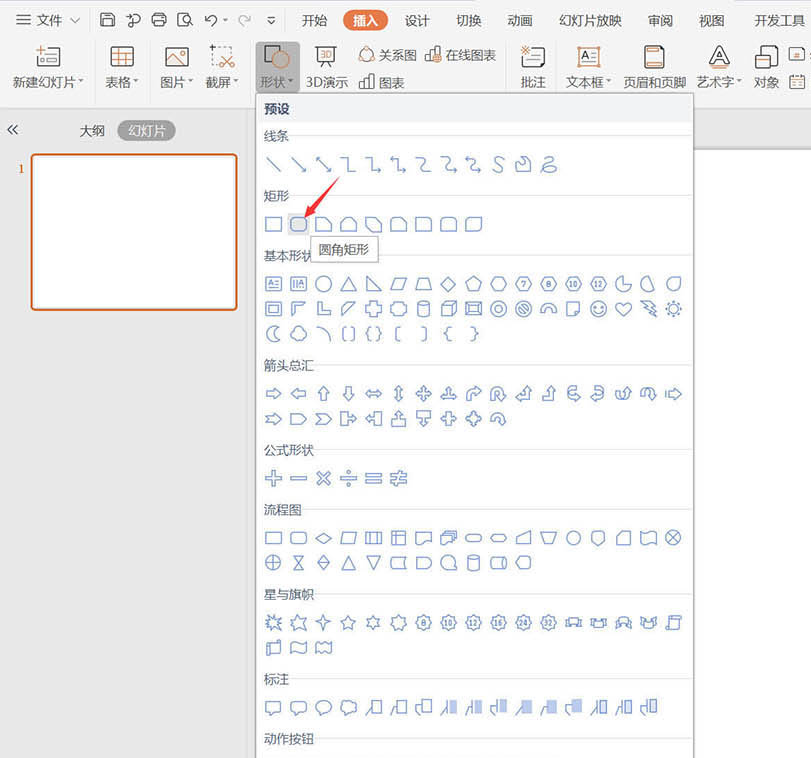Pick the crescent moon shape
The width and height of the screenshot is (811, 758).
click(x=273, y=334)
